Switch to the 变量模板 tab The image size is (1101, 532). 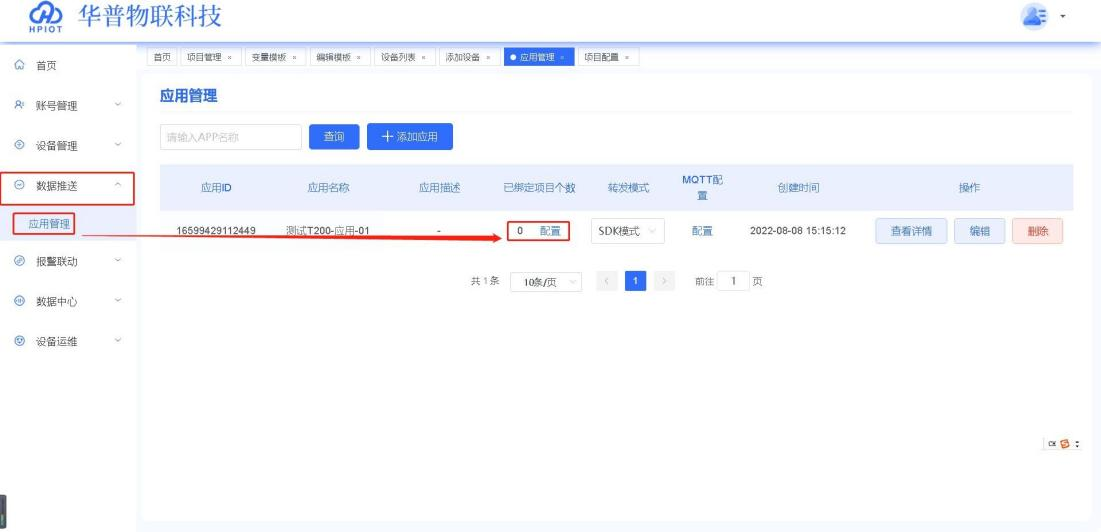click(x=275, y=58)
